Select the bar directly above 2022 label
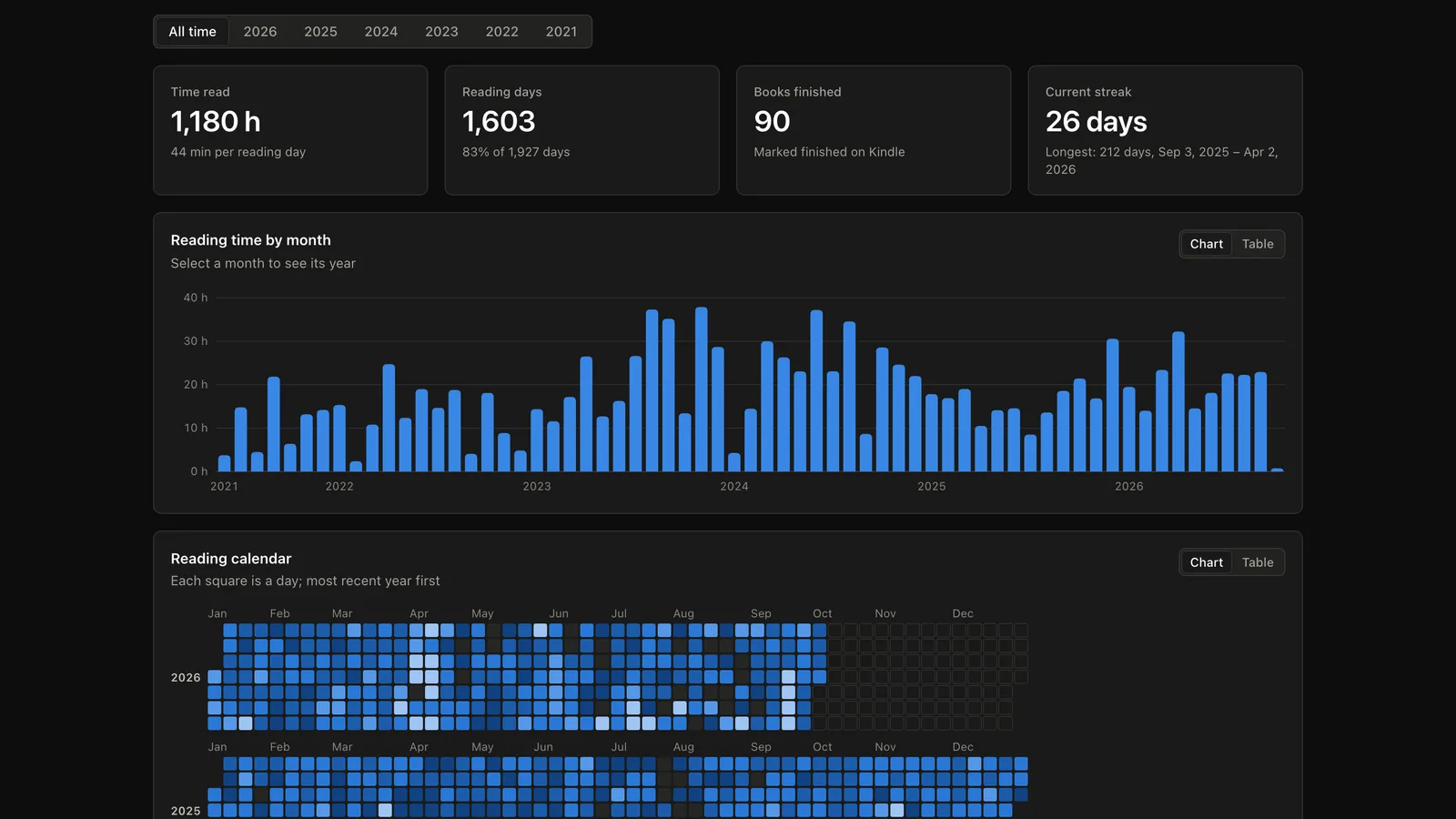Viewport: 1456px width, 819px height. tap(339, 439)
